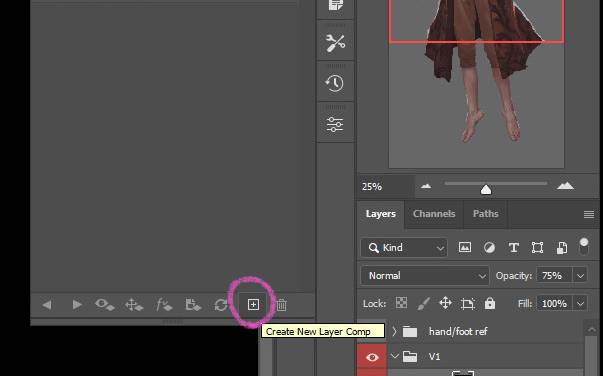Filter for adjustment layers icon

tap(489, 248)
